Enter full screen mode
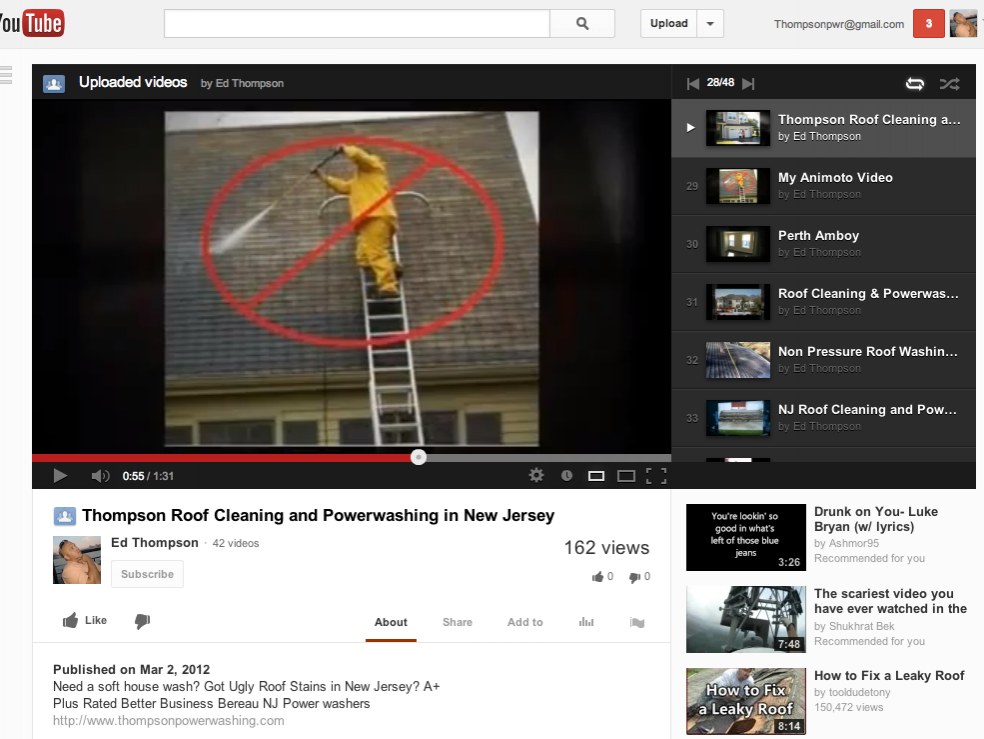The image size is (984, 739). coord(656,476)
